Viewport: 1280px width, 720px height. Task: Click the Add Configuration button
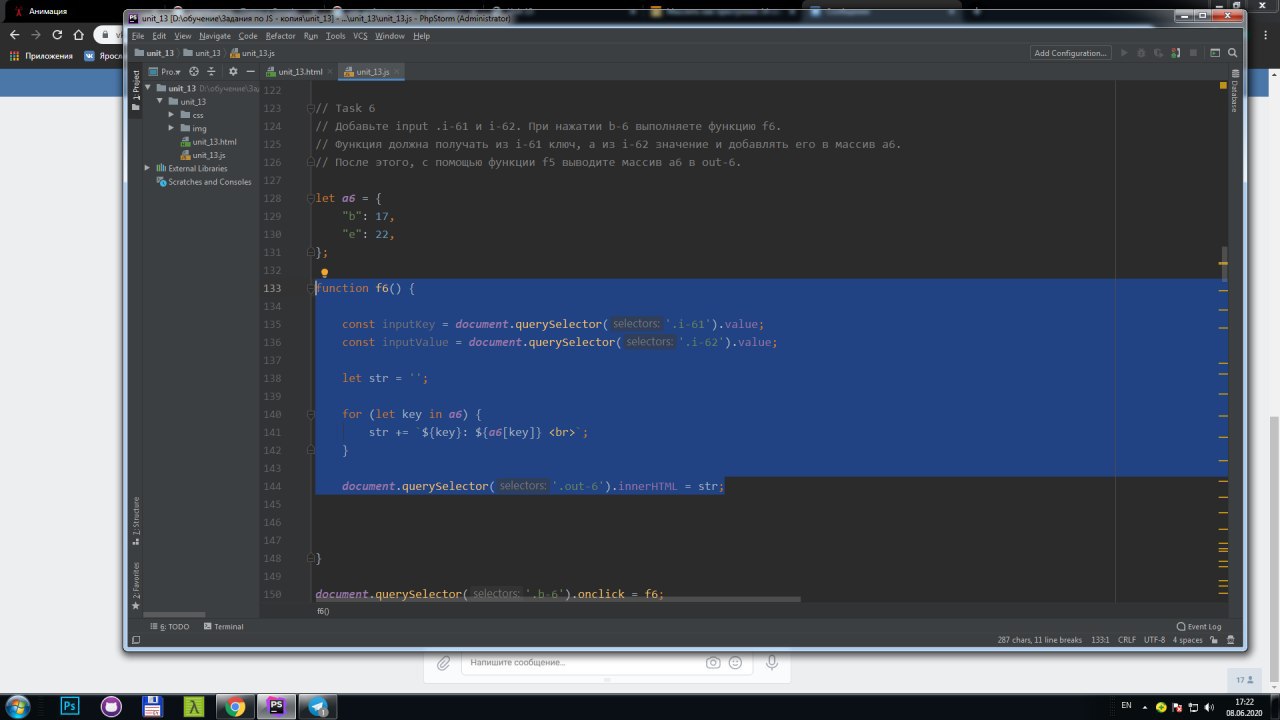1071,53
